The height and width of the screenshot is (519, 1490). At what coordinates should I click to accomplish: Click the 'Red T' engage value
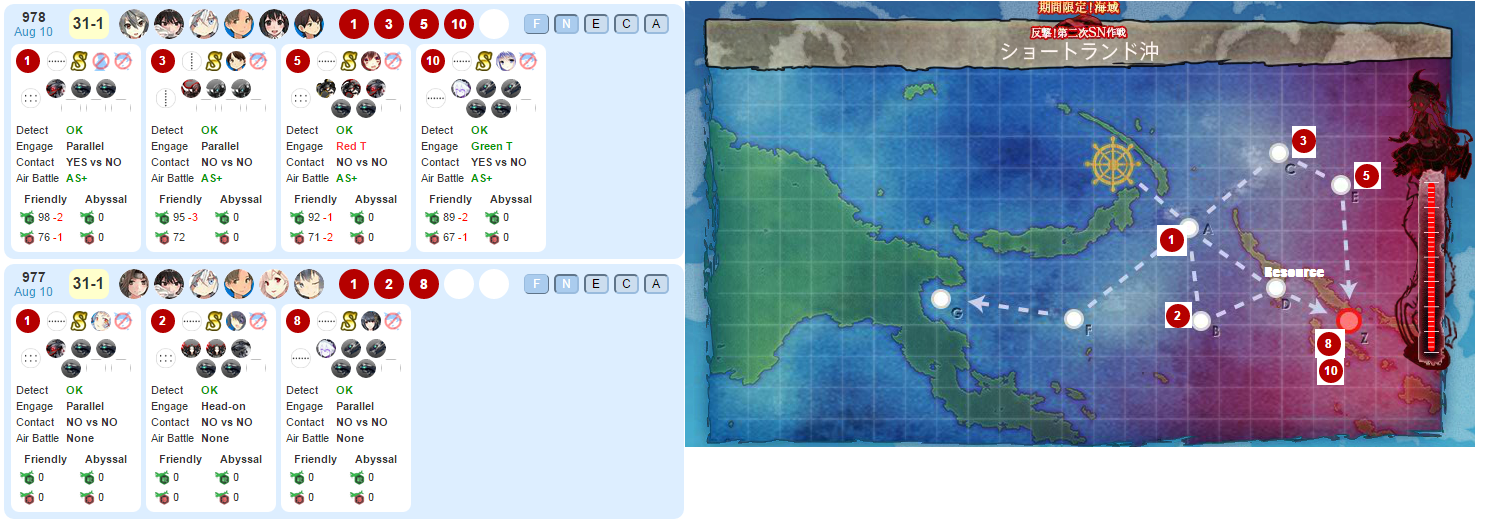(353, 146)
